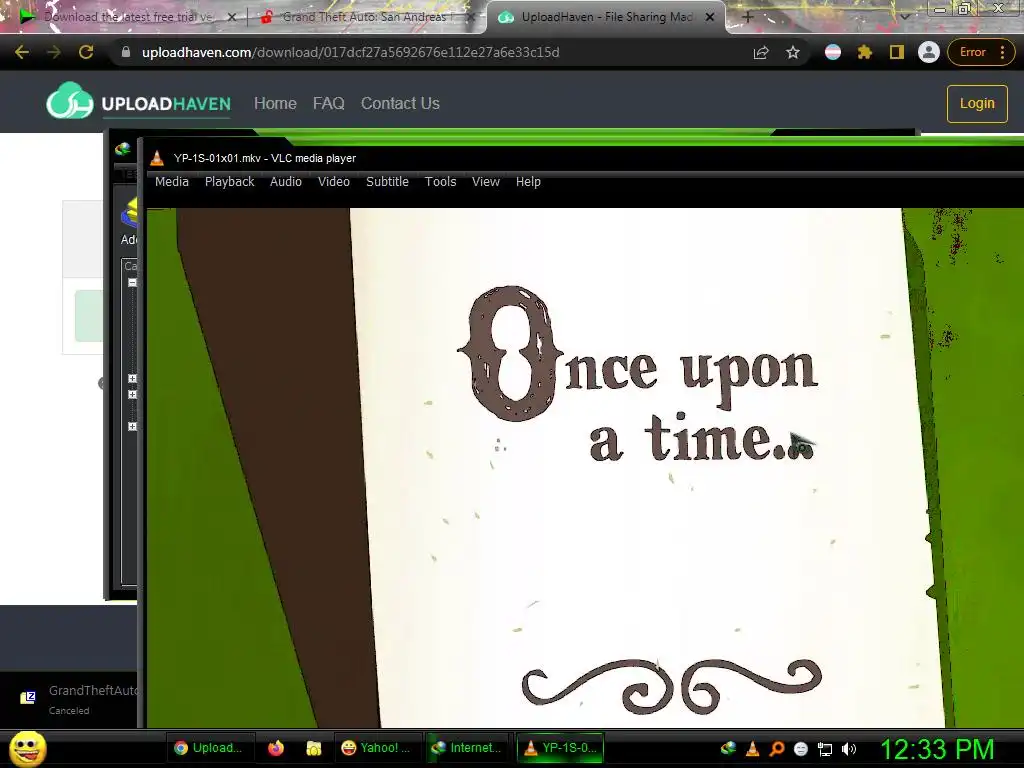Viewport: 1024px width, 768px height.
Task: Open VLC's Video menu
Action: point(334,182)
